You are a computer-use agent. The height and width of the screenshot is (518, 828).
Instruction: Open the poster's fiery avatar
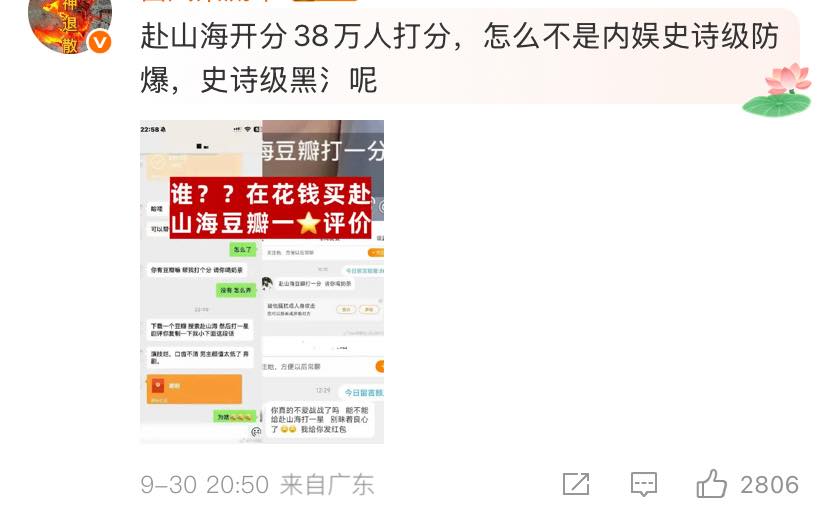(x=70, y=24)
